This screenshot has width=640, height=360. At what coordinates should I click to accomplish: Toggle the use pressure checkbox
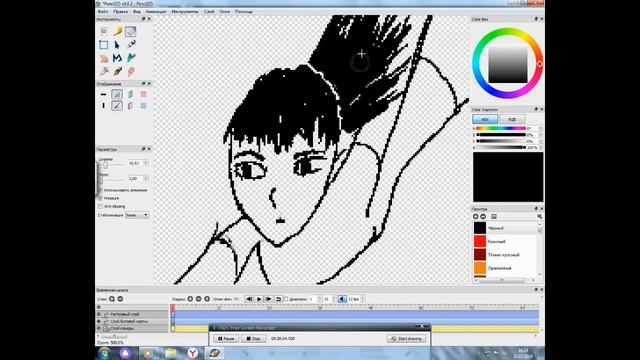[x=100, y=198]
